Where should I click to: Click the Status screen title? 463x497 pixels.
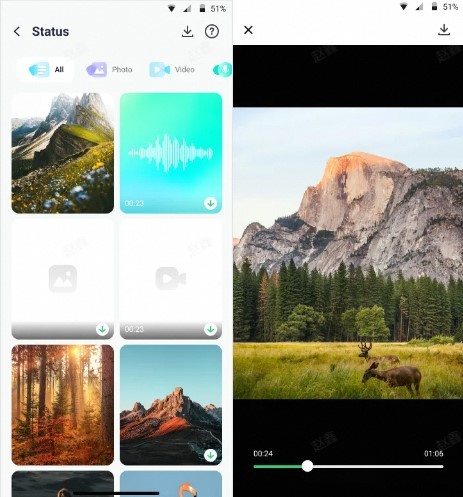pos(50,32)
